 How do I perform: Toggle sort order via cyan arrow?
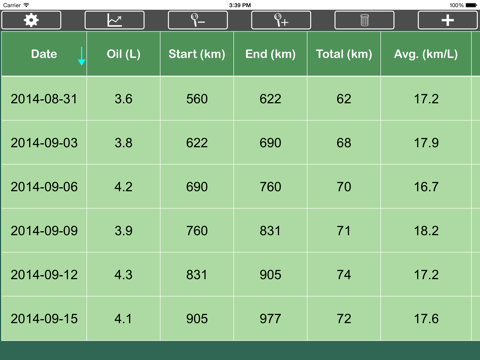[x=81, y=56]
